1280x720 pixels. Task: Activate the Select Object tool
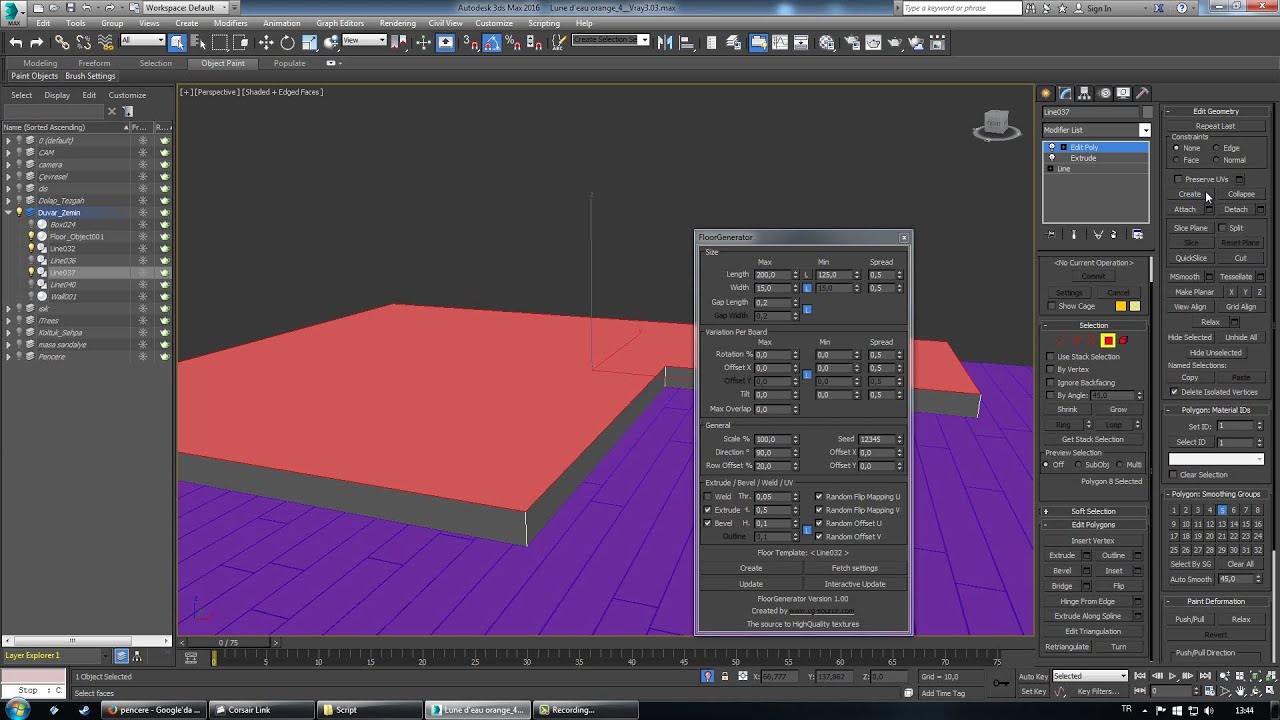(x=177, y=42)
